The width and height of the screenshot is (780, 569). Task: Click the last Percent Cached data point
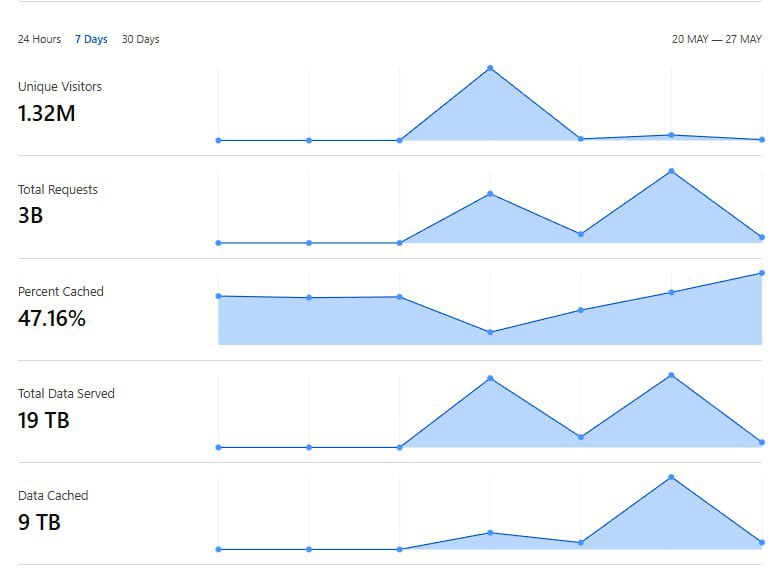(x=762, y=272)
